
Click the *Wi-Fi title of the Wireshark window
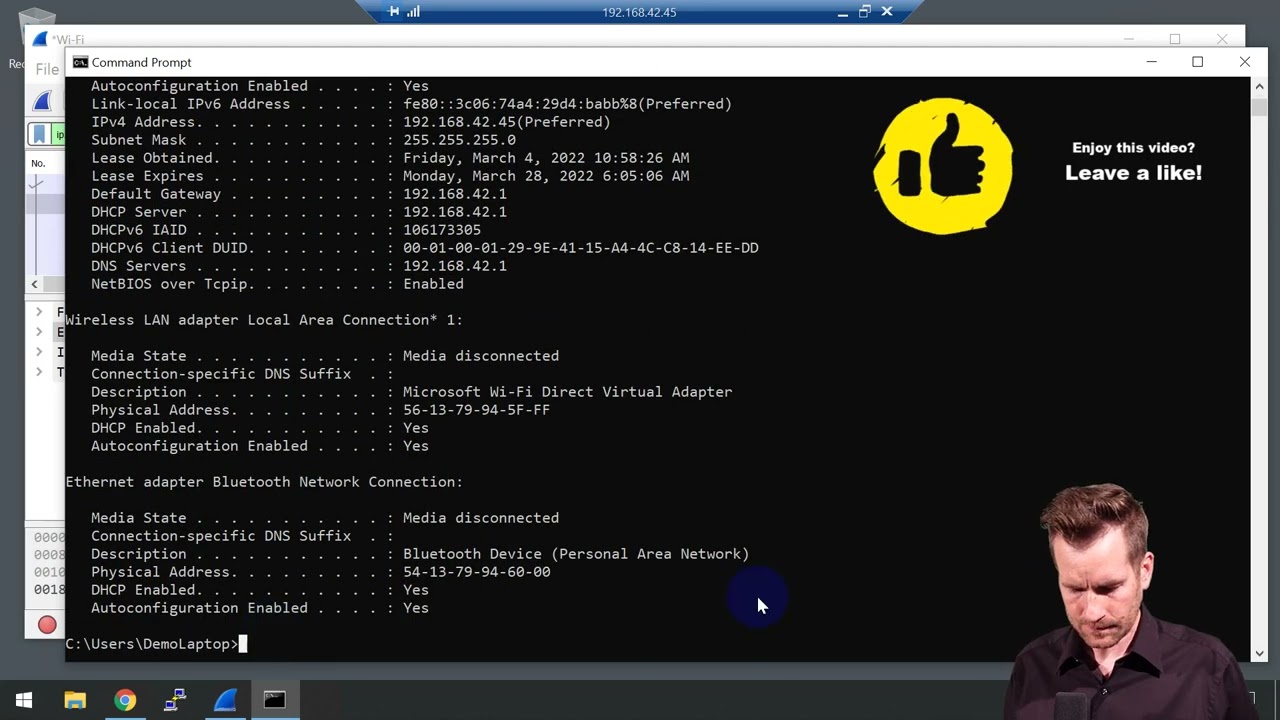68,40
